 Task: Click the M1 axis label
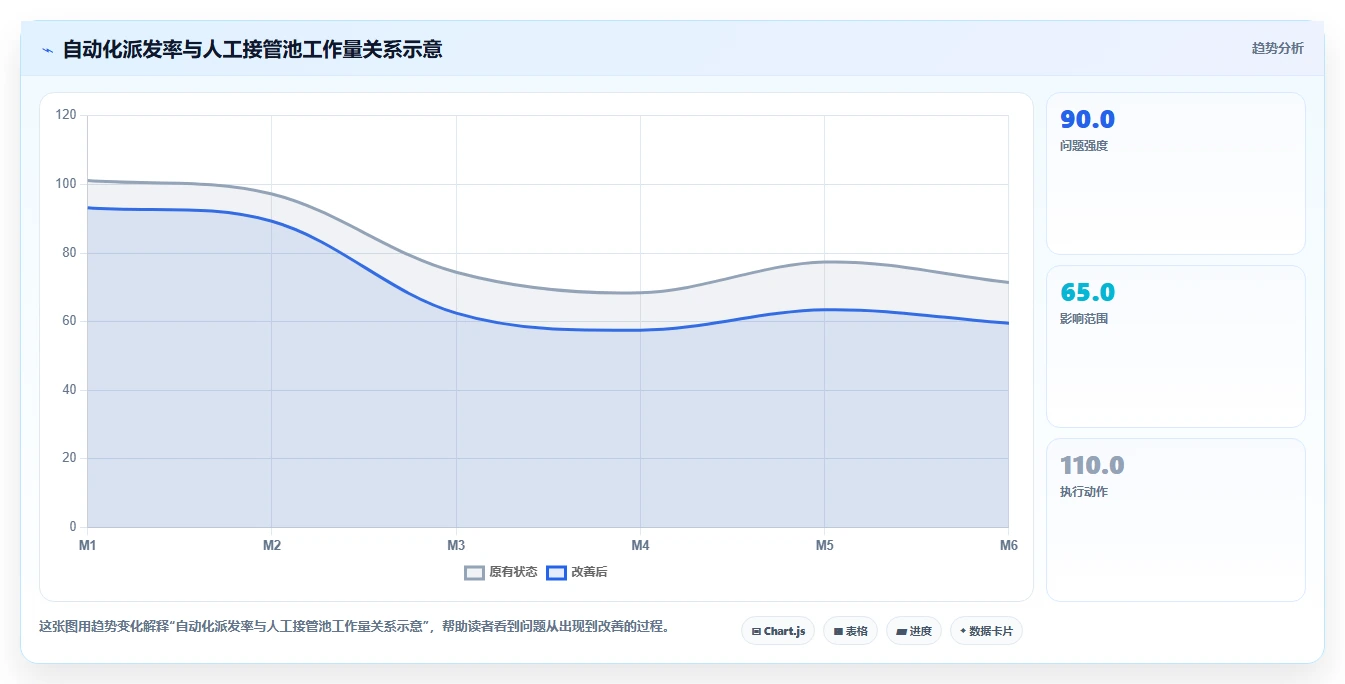pos(88,545)
